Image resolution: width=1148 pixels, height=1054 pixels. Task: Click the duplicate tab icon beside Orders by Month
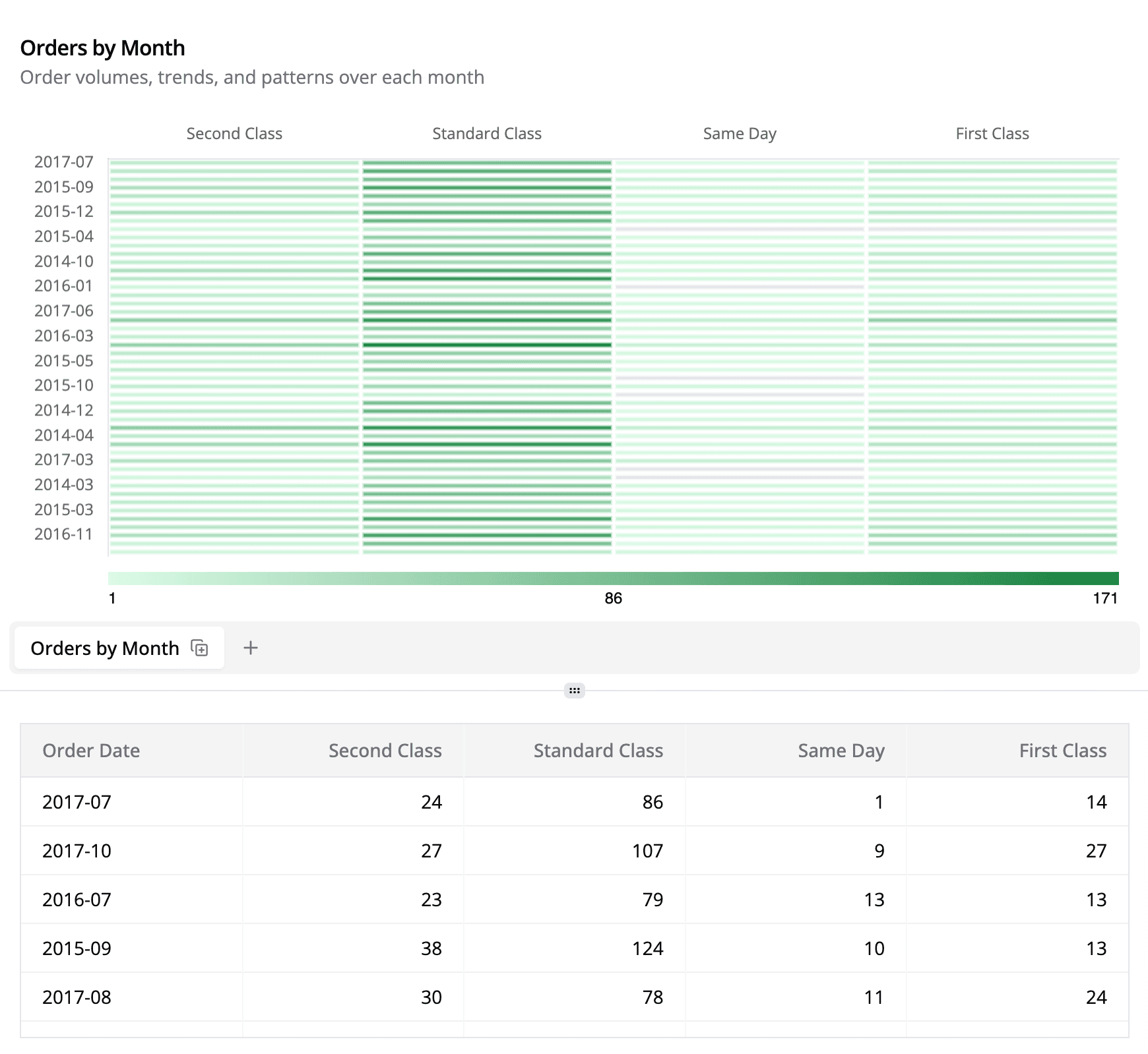click(x=199, y=648)
